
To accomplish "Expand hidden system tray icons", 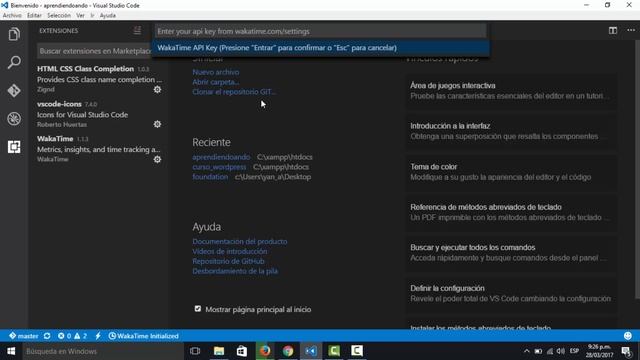I will (527, 351).
